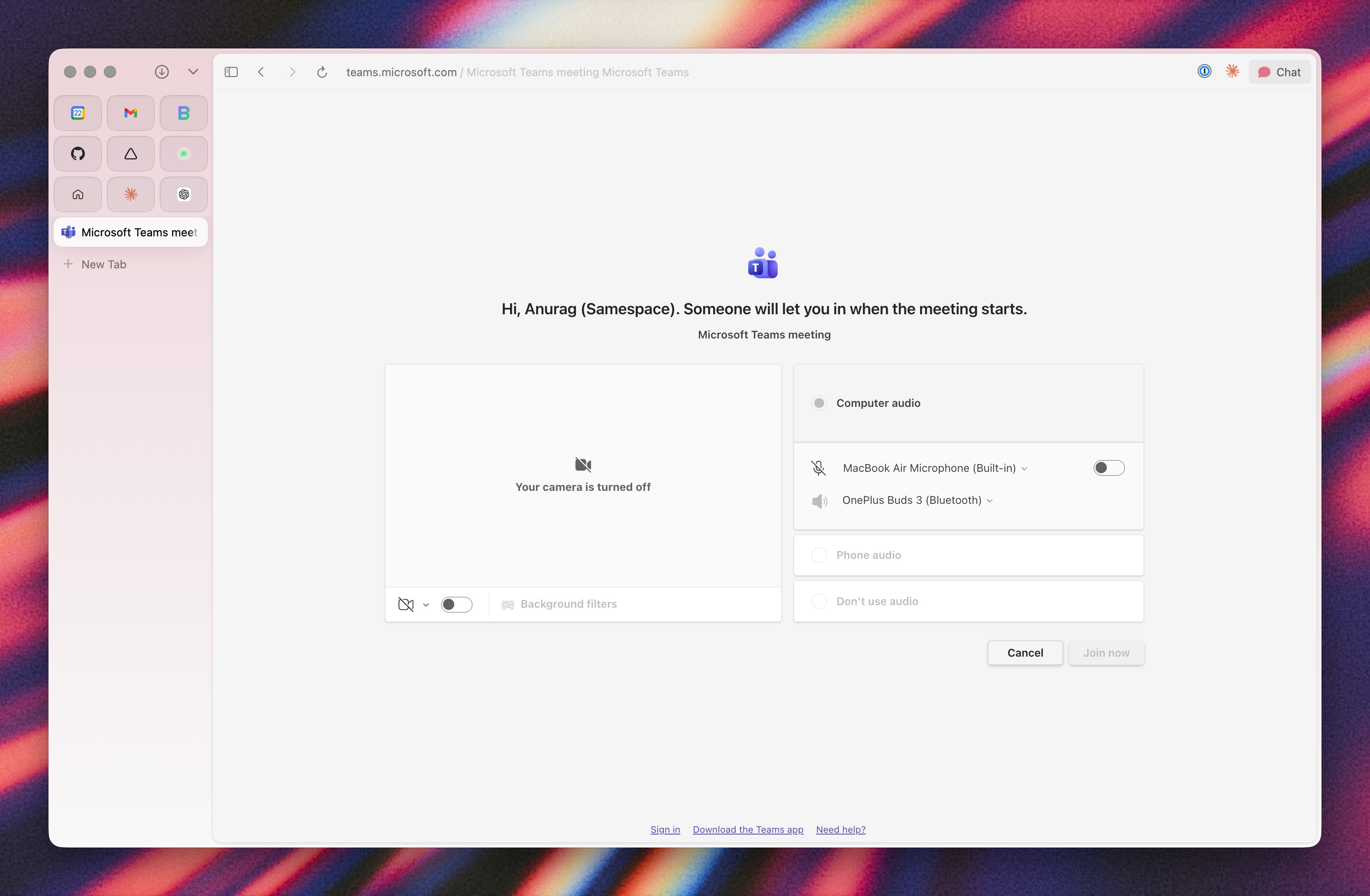Viewport: 1370px width, 896px height.
Task: Click the Download the Teams app link
Action: pos(748,829)
